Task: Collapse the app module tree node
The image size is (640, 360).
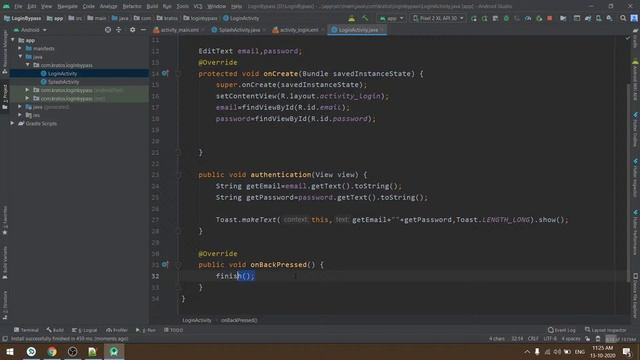Action: coord(13,40)
